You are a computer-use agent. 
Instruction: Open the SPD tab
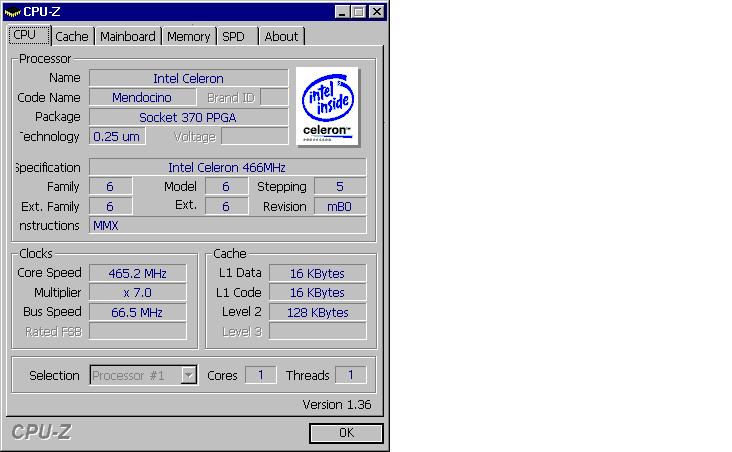(x=237, y=36)
